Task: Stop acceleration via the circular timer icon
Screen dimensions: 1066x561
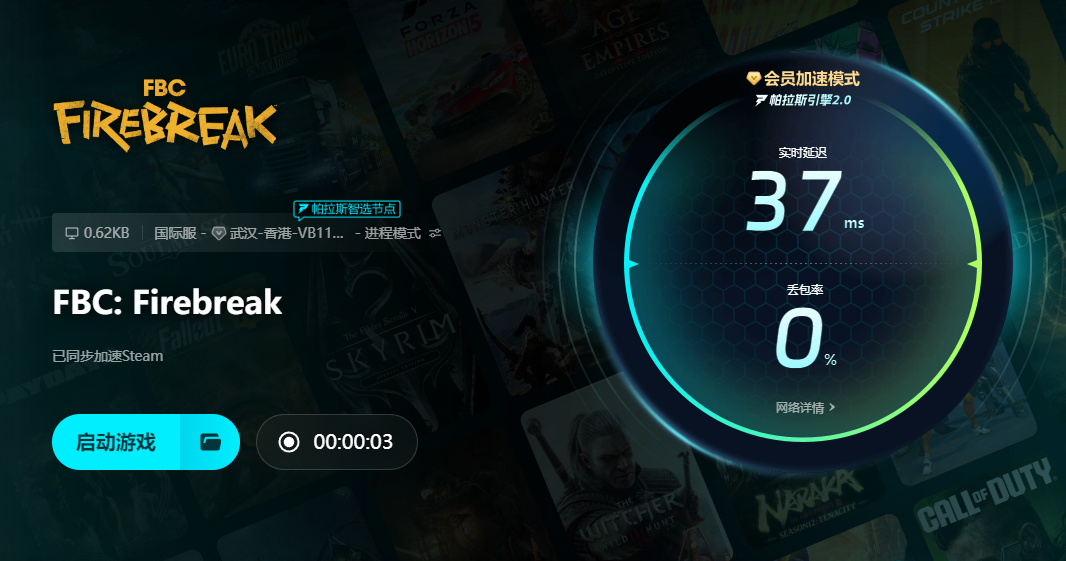Action: click(289, 443)
